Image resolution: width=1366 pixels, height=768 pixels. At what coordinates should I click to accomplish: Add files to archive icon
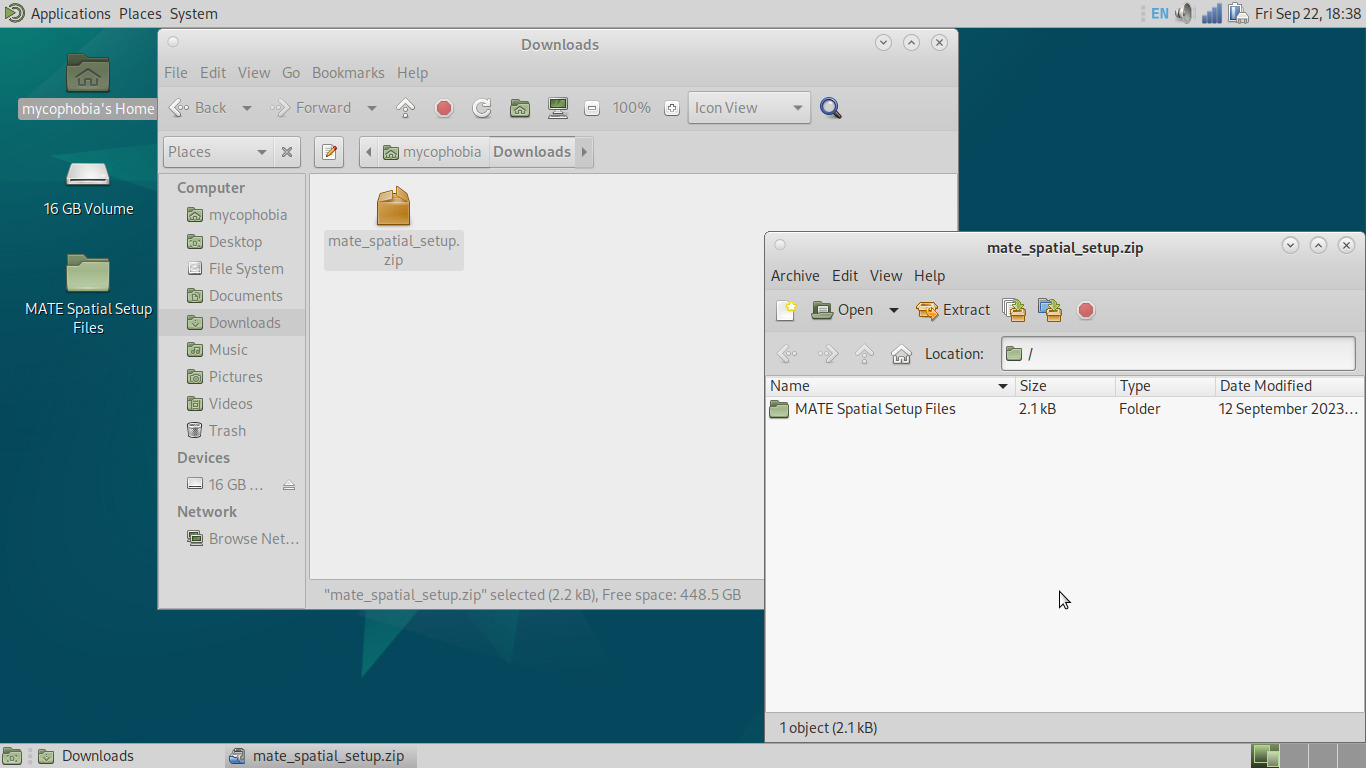[x=1014, y=310]
